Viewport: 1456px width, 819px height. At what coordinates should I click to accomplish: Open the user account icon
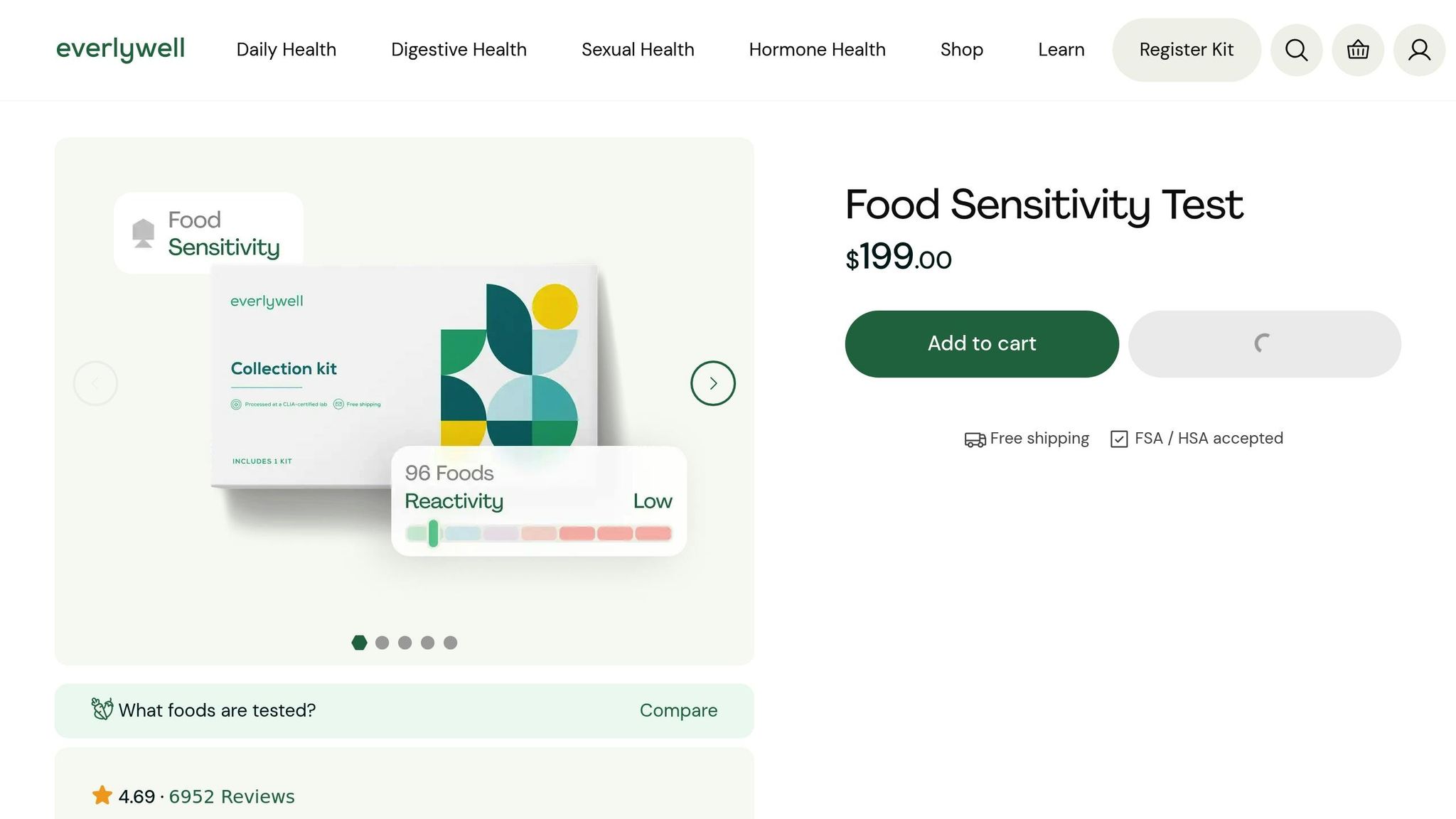(1419, 50)
